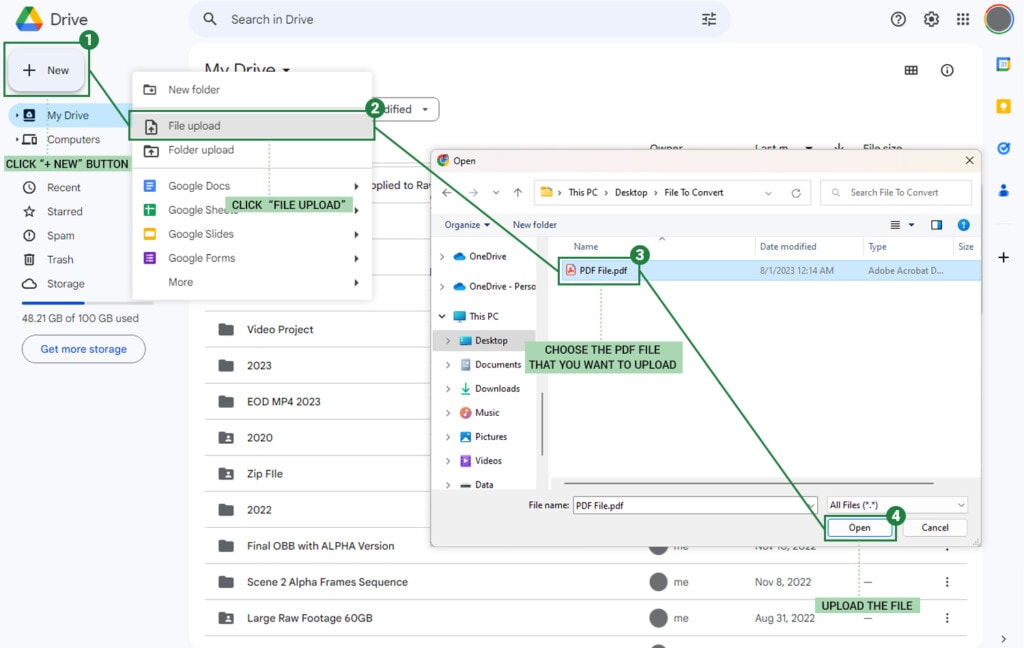Expand the My Drive sidebar tree
The width and height of the screenshot is (1024, 648).
[x=17, y=116]
